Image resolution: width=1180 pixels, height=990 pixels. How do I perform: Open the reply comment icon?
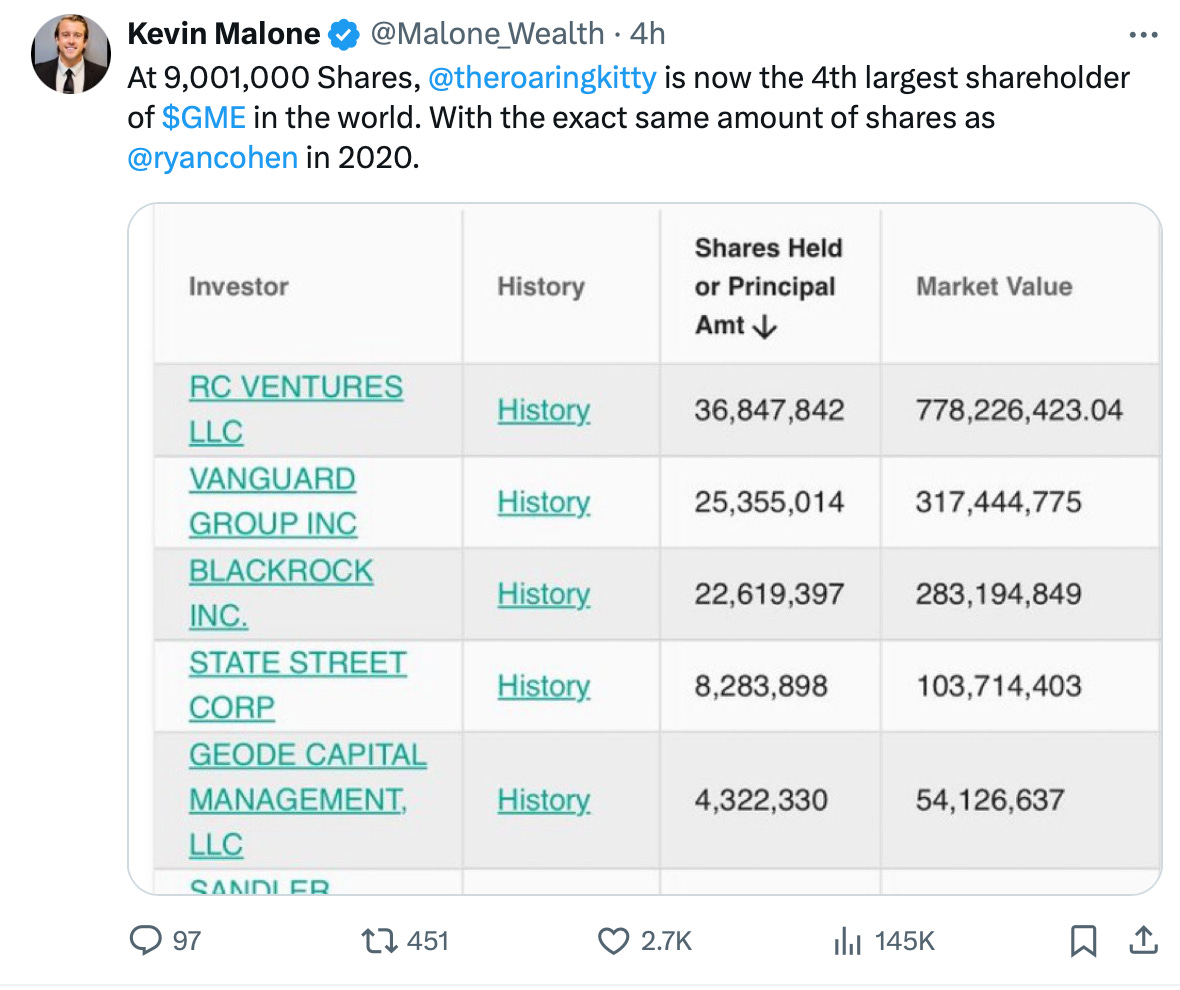145,940
